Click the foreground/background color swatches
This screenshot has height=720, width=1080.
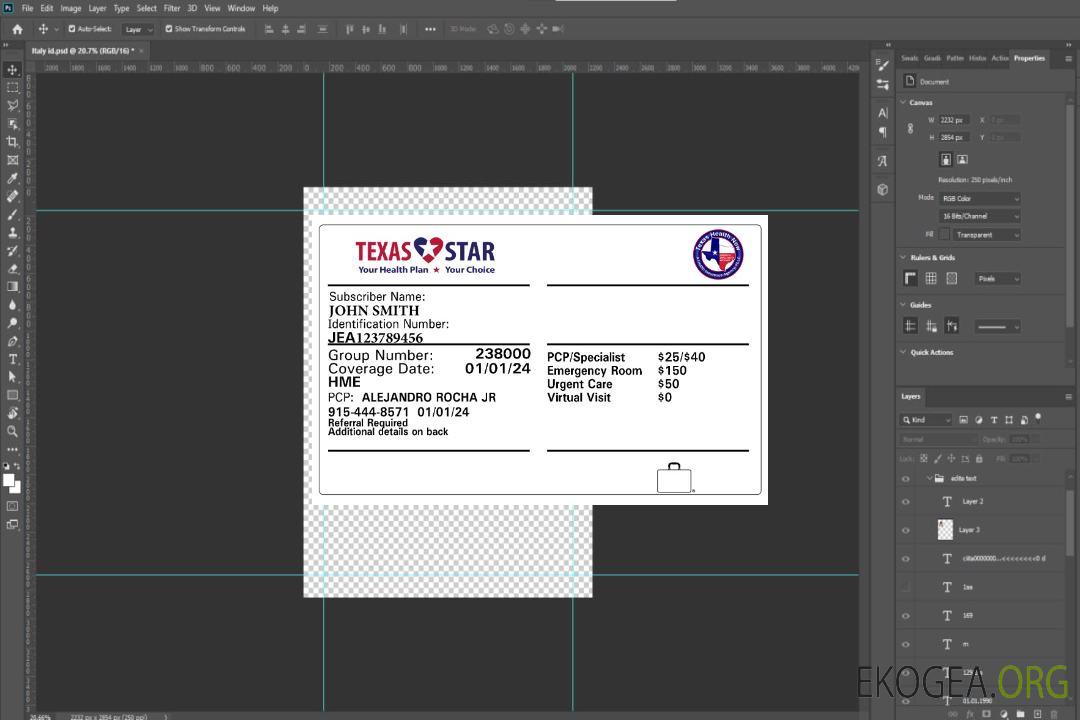[x=12, y=483]
